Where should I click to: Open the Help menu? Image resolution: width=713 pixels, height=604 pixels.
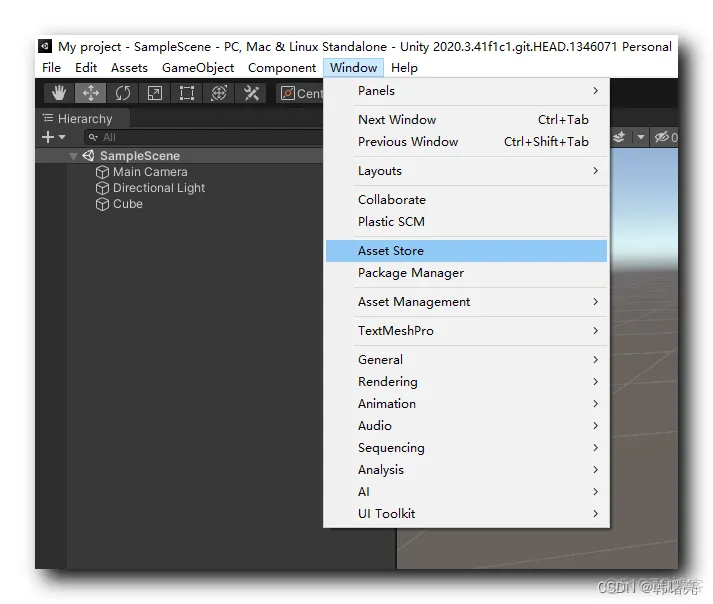click(404, 68)
